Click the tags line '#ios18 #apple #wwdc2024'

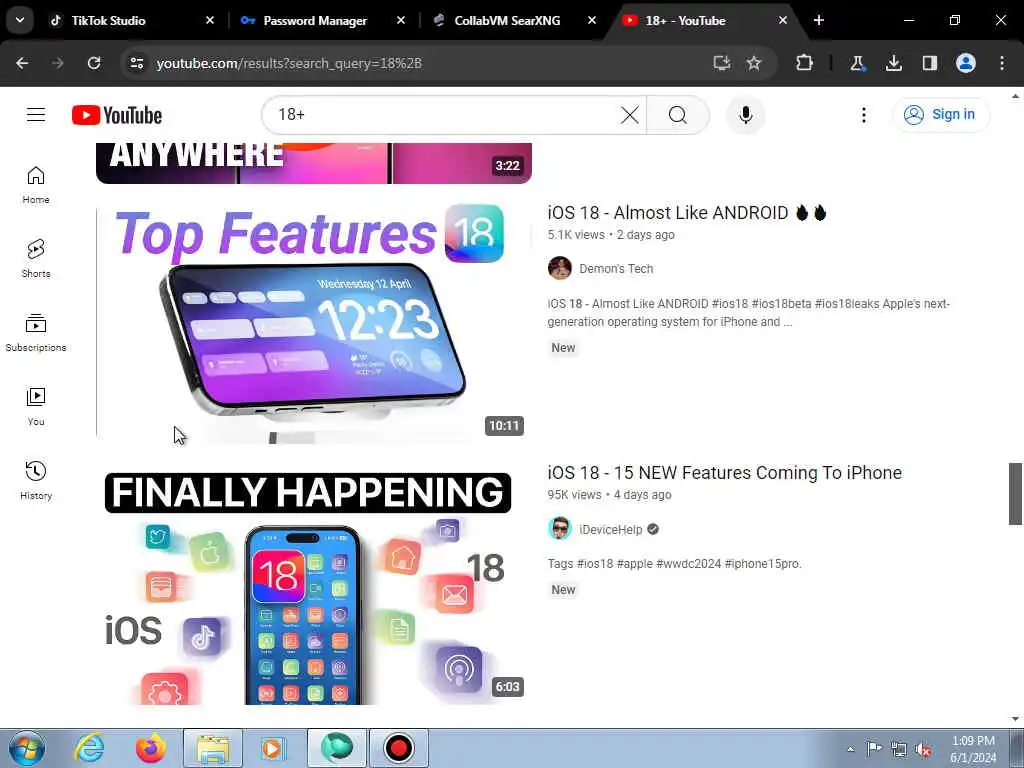click(675, 564)
